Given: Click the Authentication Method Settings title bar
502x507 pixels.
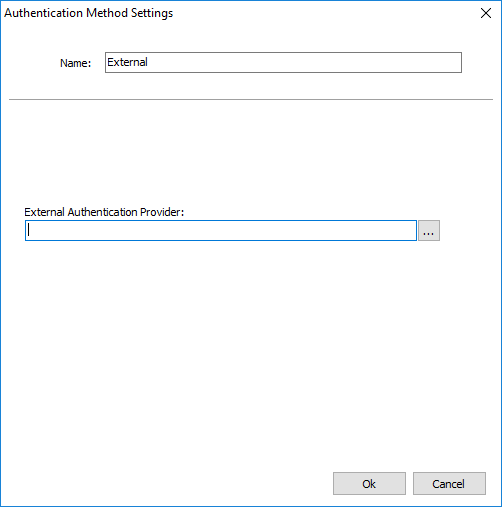Looking at the screenshot, I should (233, 13).
